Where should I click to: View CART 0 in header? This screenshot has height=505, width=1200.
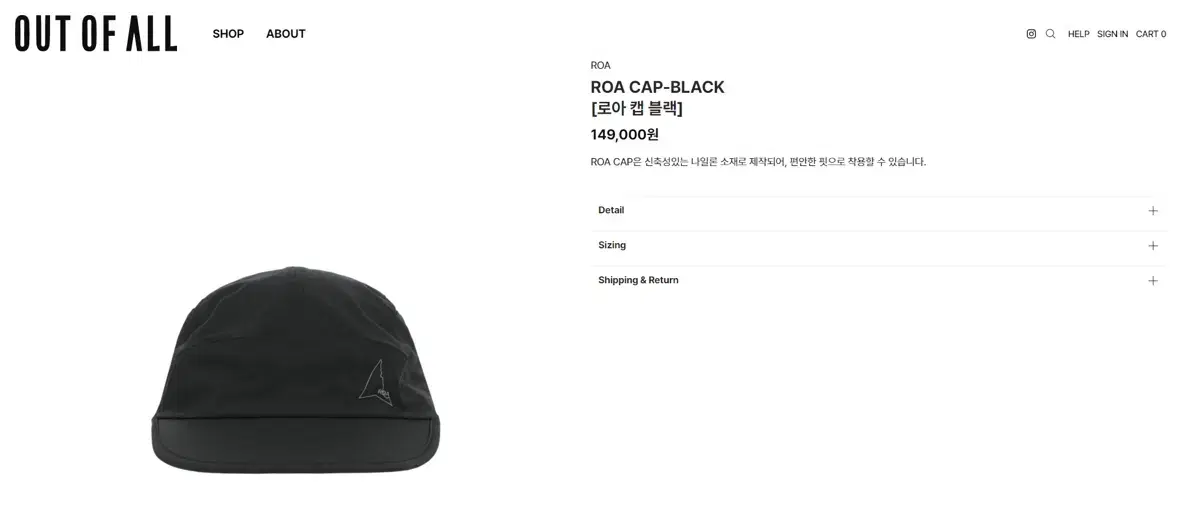tap(1151, 34)
